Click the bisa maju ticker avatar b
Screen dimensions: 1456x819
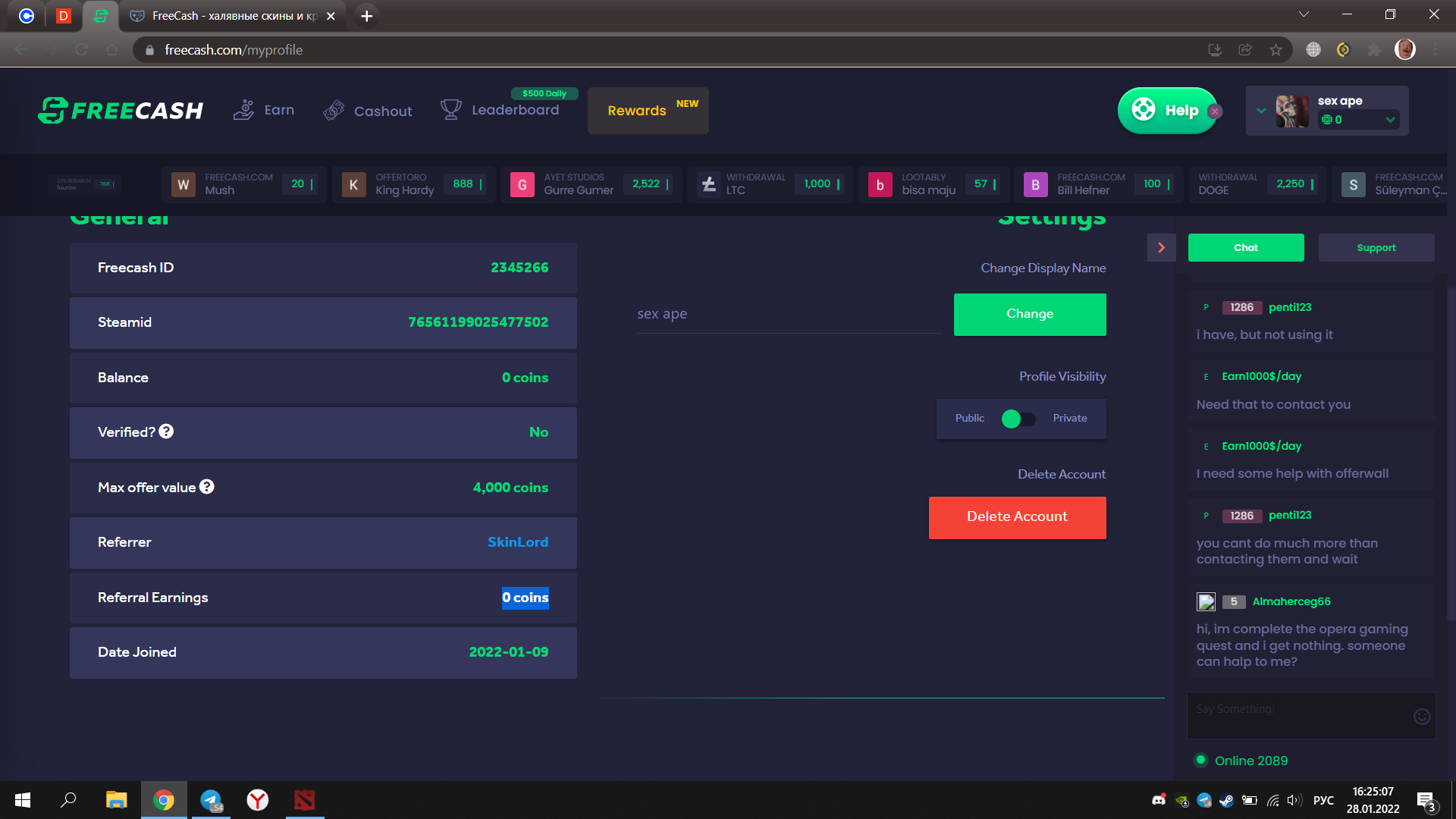(880, 184)
